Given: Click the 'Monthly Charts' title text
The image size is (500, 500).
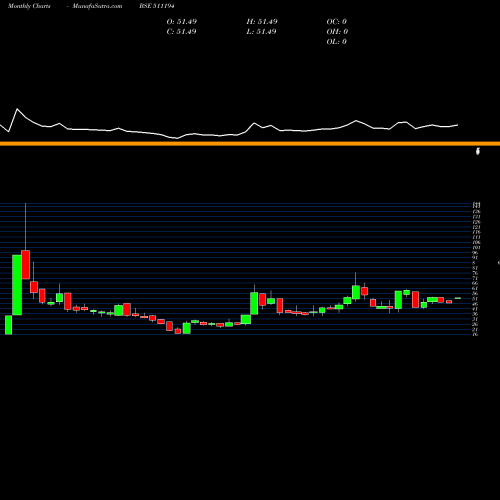Looking at the screenshot, I should (29, 6).
